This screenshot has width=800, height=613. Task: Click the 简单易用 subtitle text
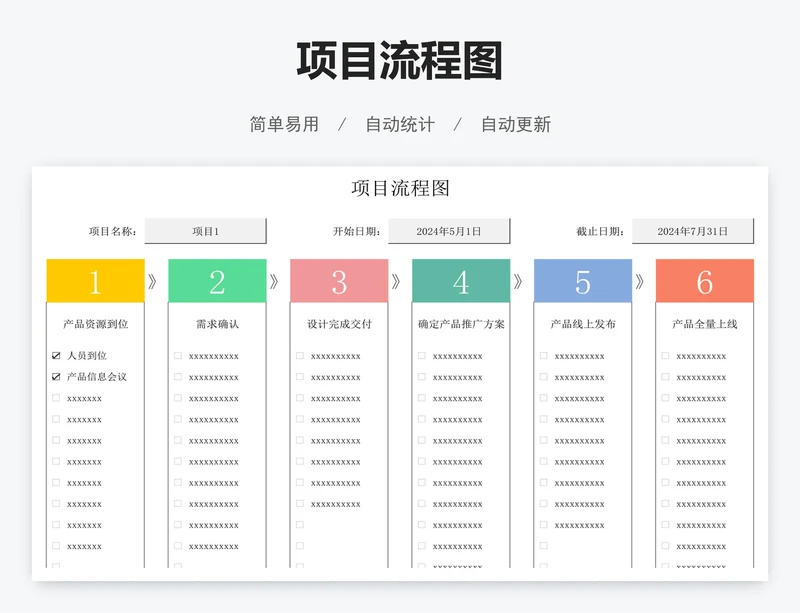(284, 125)
